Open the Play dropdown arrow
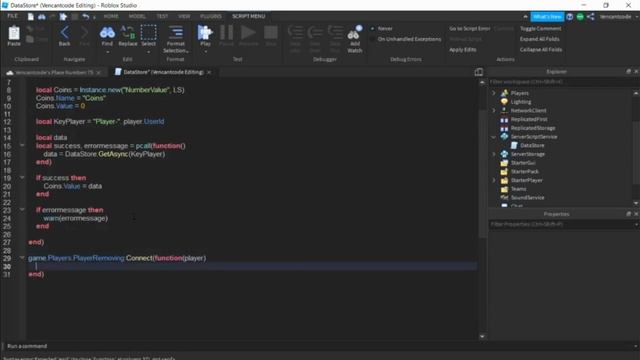This screenshot has height=360, width=640. 205,52
